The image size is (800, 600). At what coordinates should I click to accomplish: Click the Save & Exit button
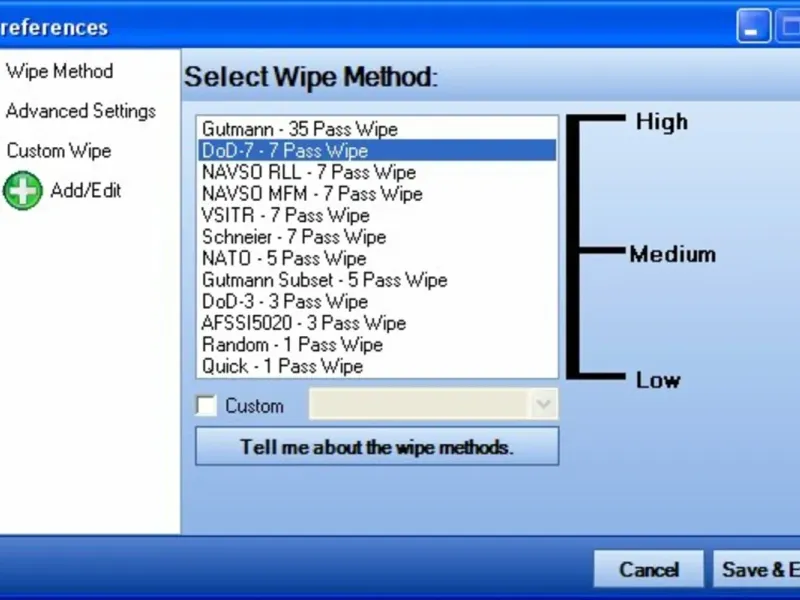click(x=757, y=569)
